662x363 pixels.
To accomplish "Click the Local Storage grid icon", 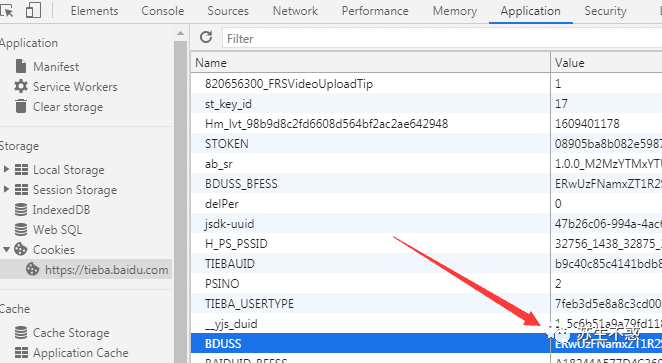I will (21, 170).
